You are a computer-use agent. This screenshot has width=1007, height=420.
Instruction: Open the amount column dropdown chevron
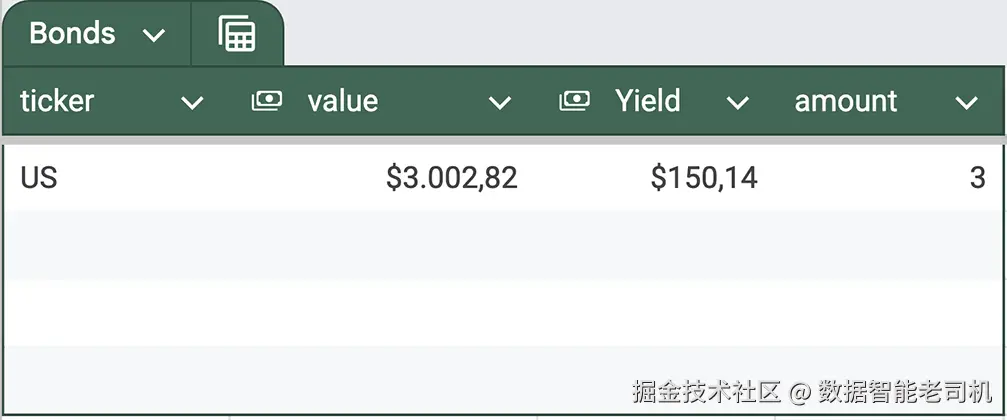965,102
